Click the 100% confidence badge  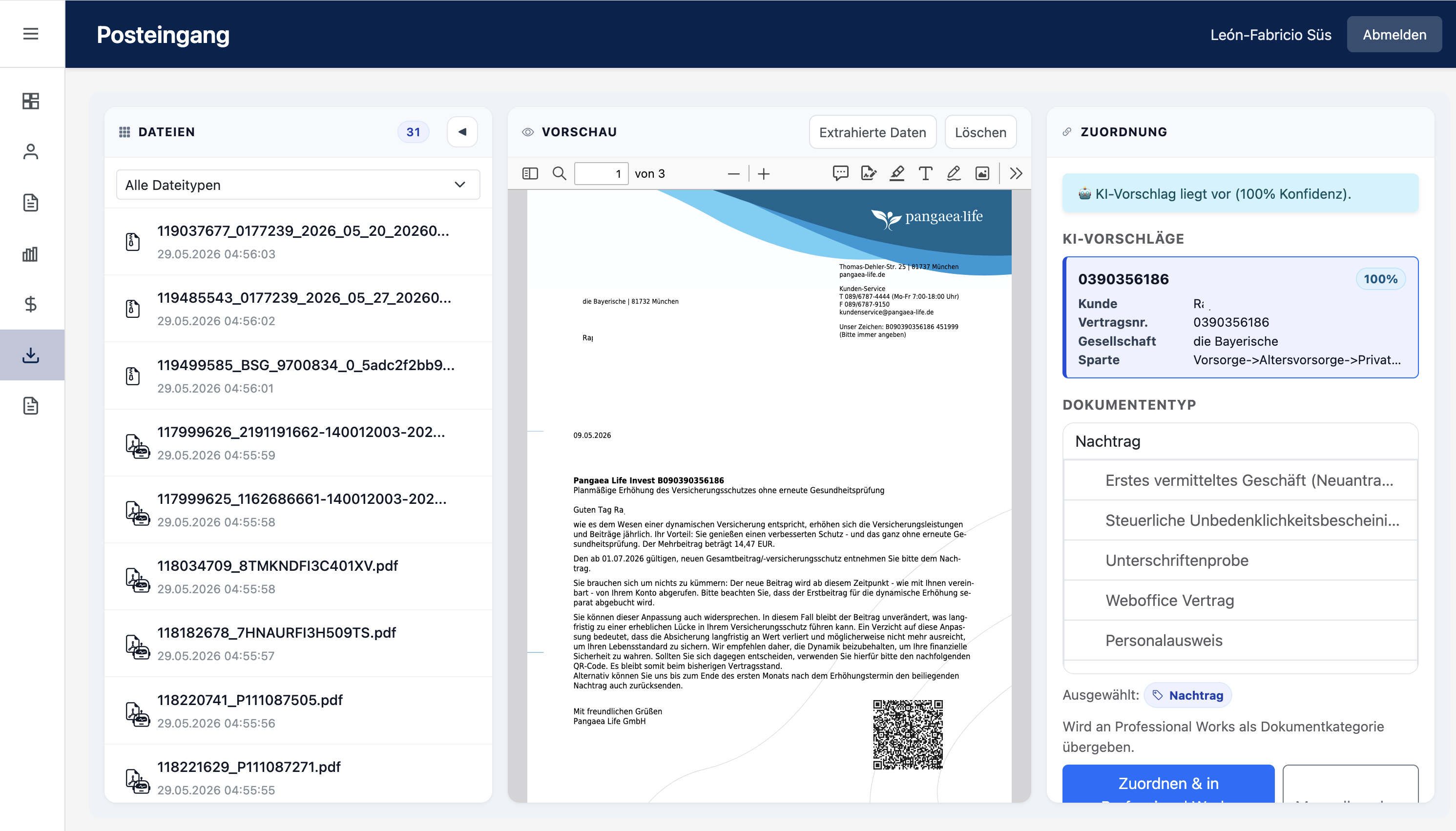[1380, 279]
